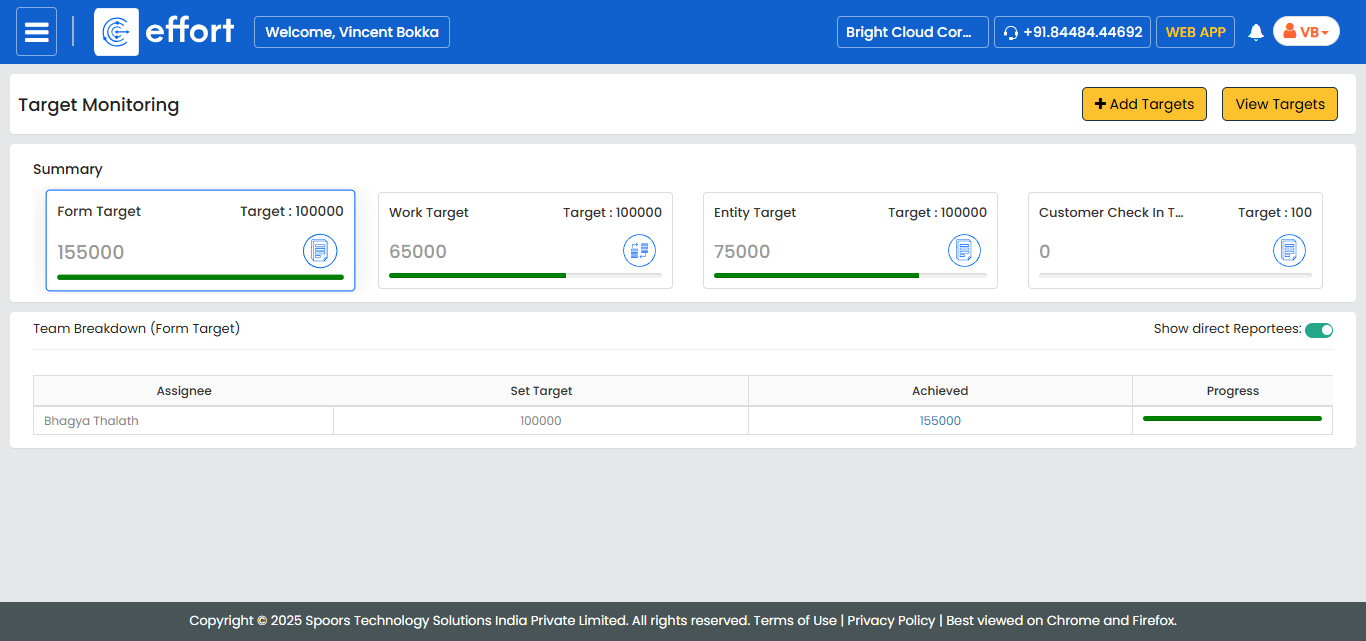
Task: Click the Work Target icon
Action: click(x=639, y=251)
